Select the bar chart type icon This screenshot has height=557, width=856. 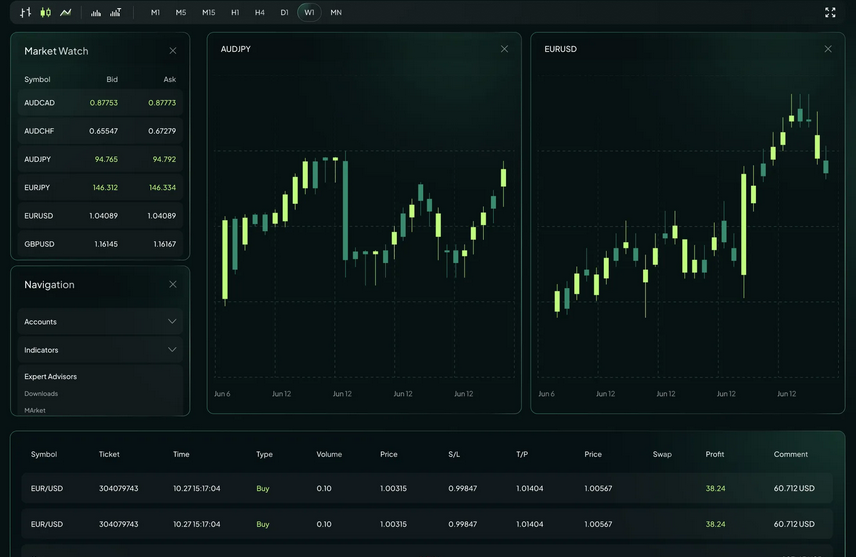tap(26, 12)
